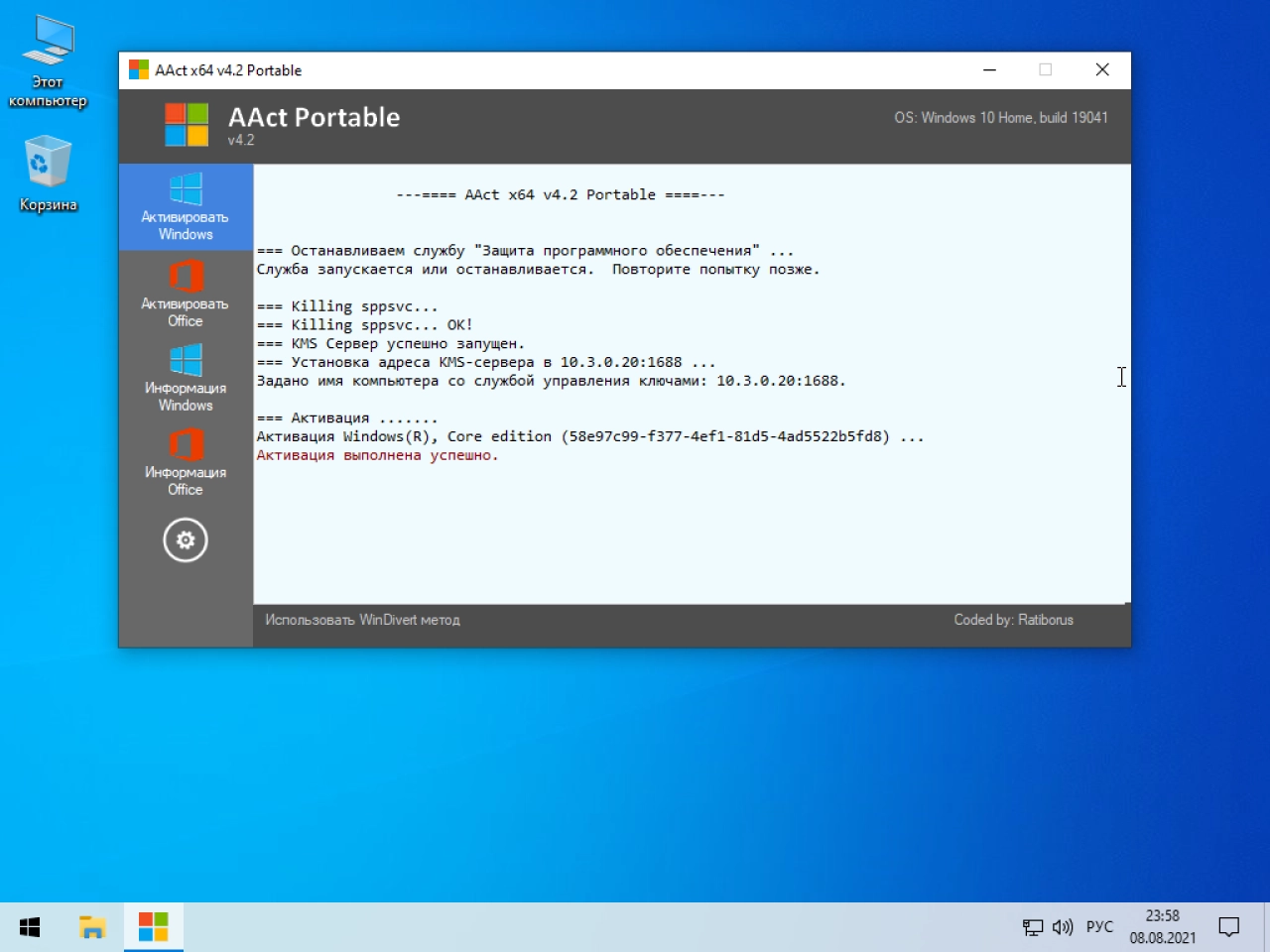Click the Killing sppsvc... OK! line
1270x952 pixels.
pos(364,324)
